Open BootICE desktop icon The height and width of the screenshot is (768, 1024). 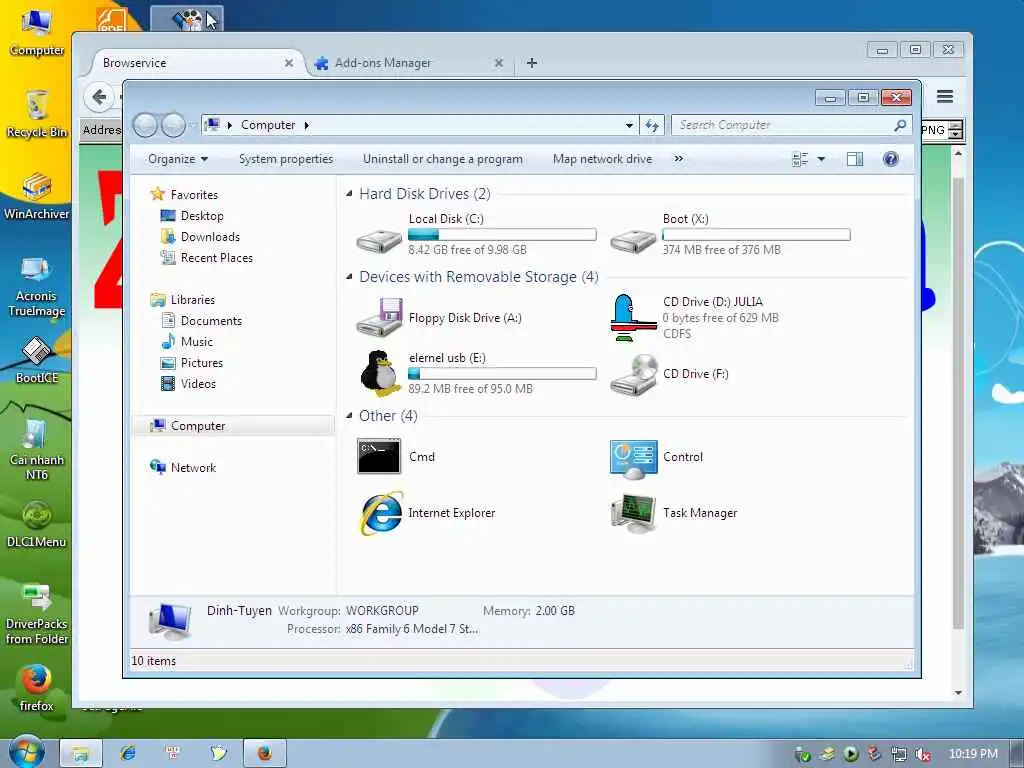[37, 360]
